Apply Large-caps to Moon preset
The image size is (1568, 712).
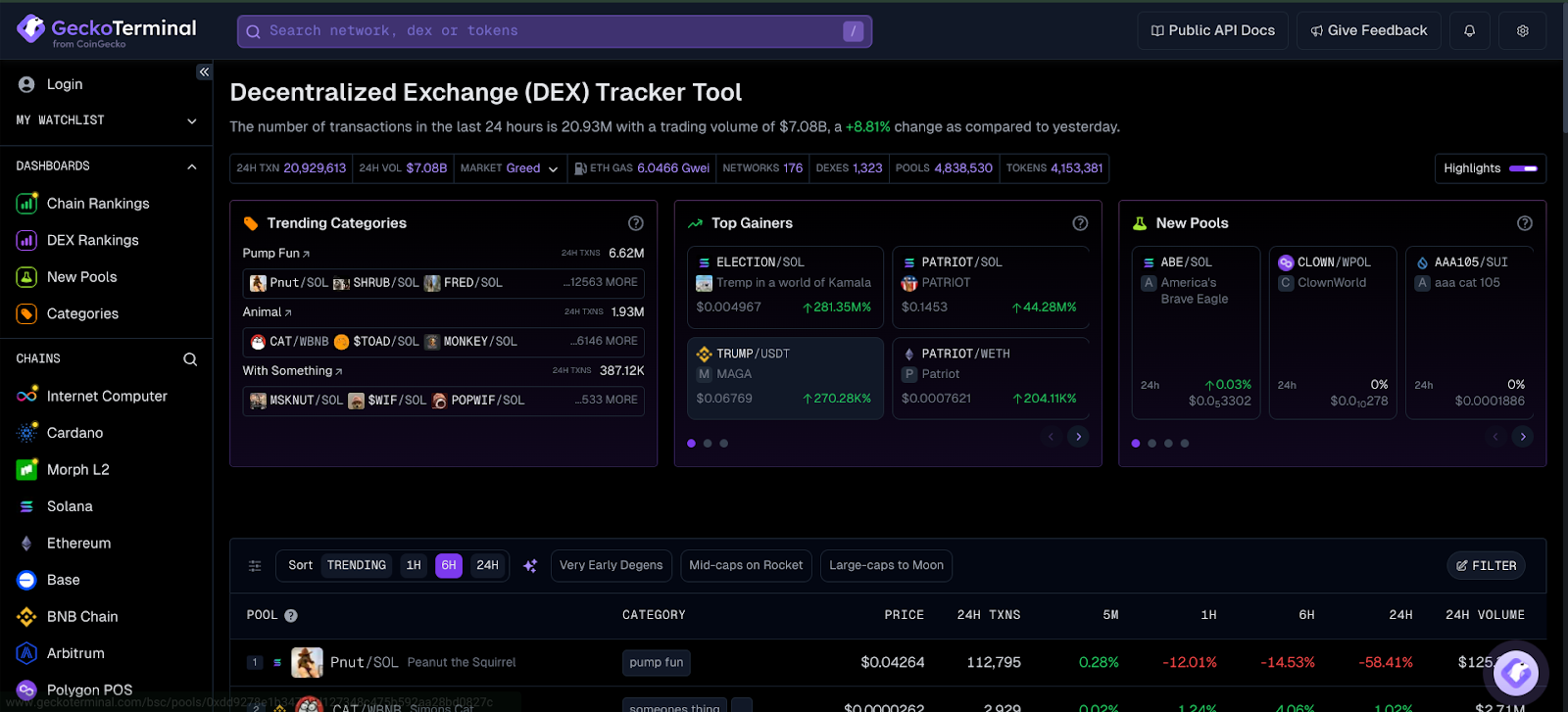pos(887,565)
